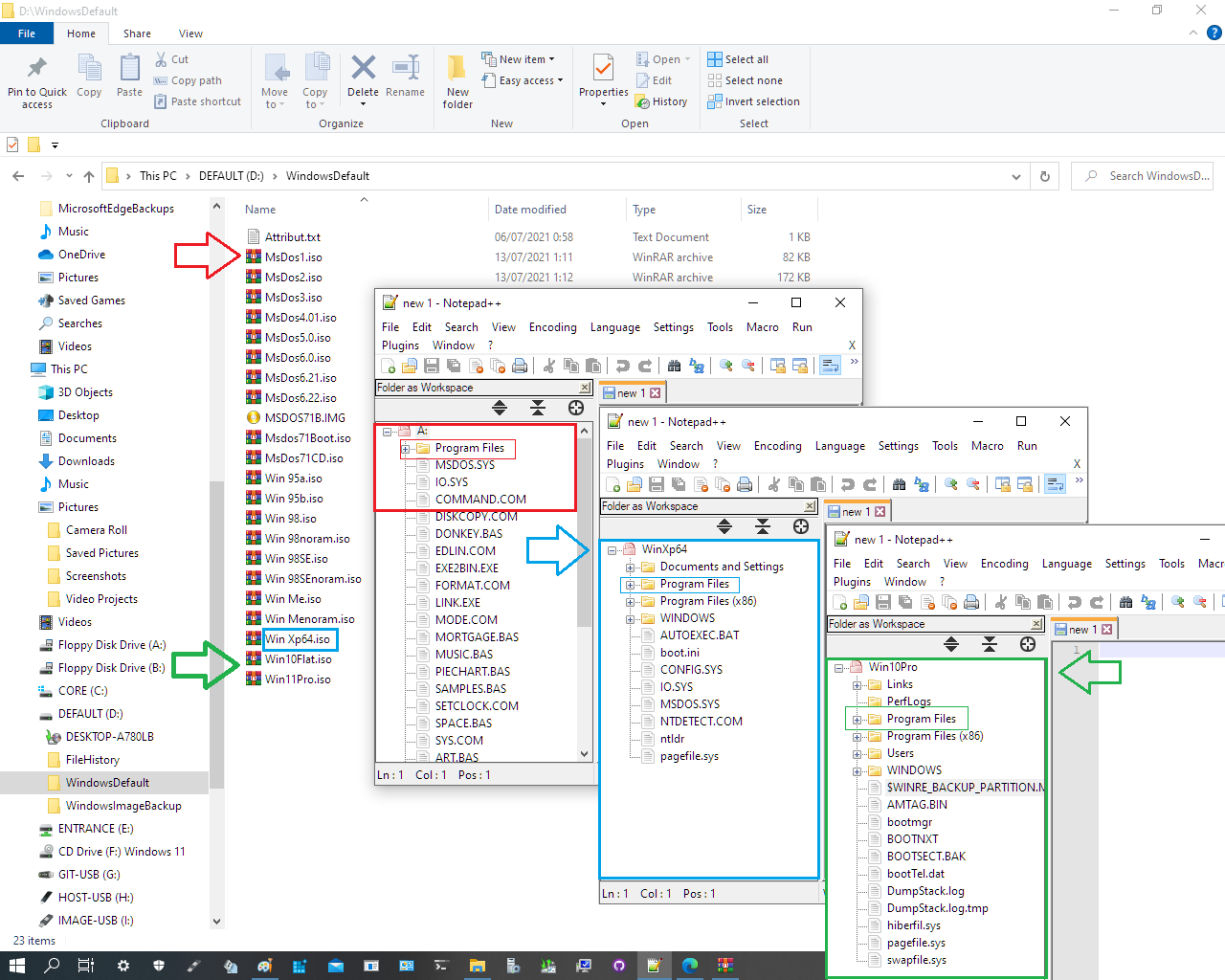Open Macro menu in the WinXp64 Notepad++ window
Viewport: 1225px width, 980px height.
point(987,446)
